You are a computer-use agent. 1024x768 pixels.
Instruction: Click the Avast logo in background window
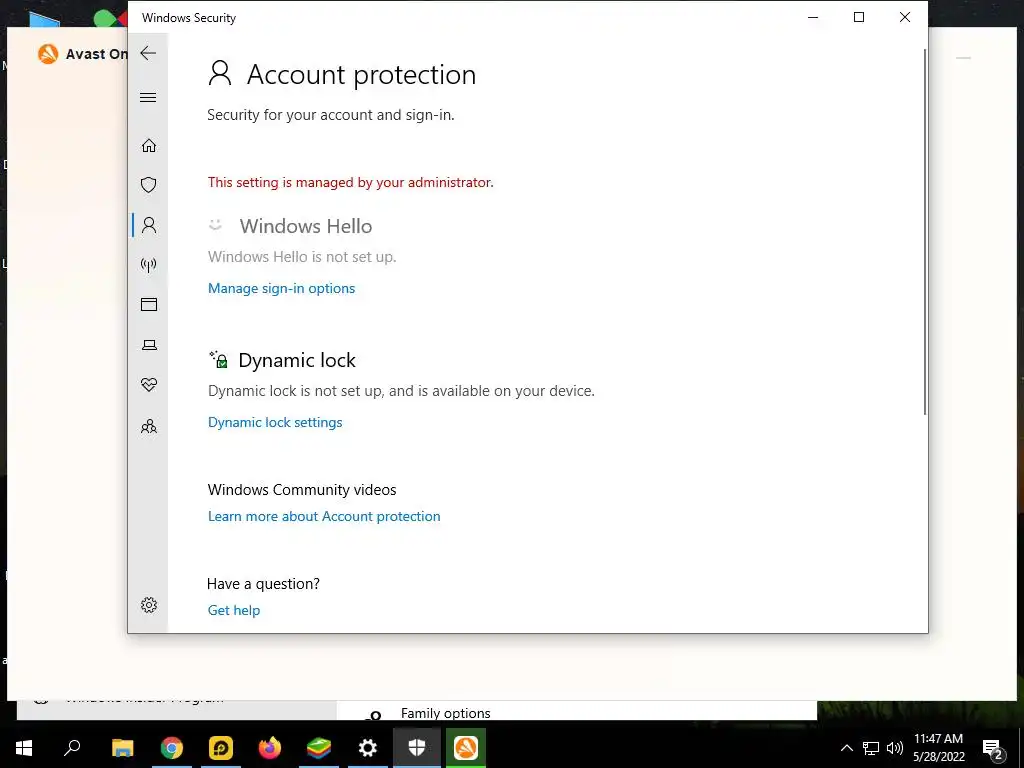click(48, 54)
